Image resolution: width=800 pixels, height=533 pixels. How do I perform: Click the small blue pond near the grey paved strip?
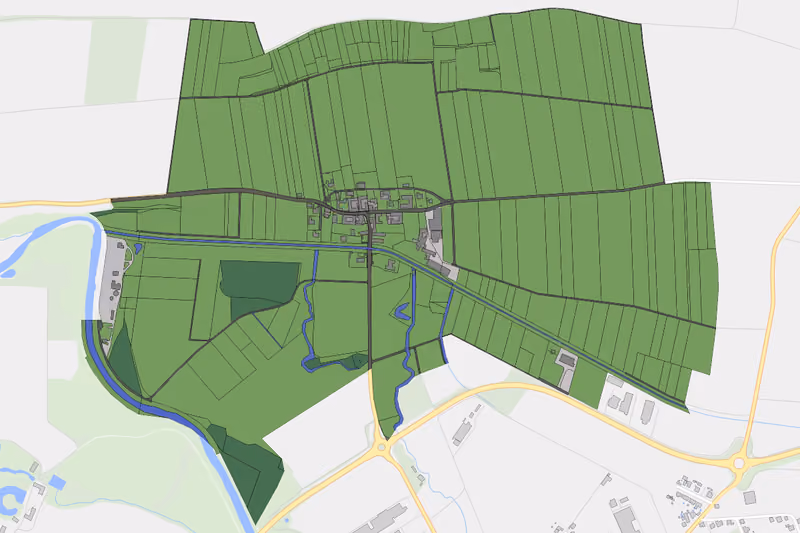tap(138, 248)
